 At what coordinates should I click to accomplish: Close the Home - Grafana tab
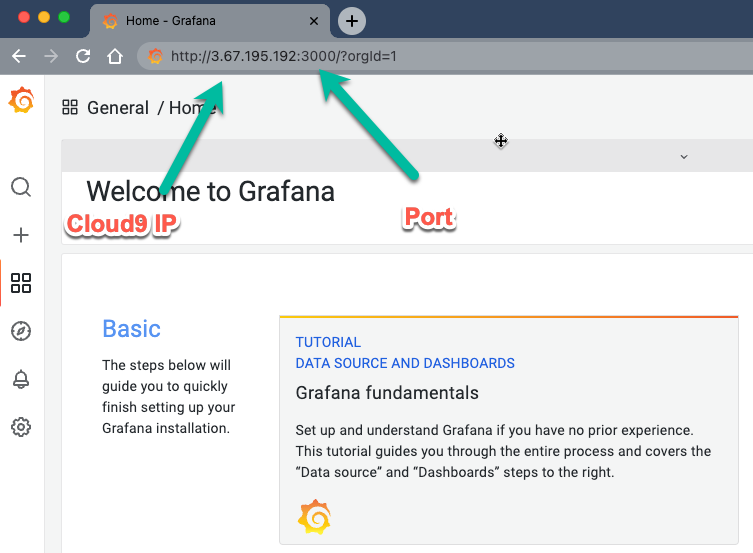point(314,21)
